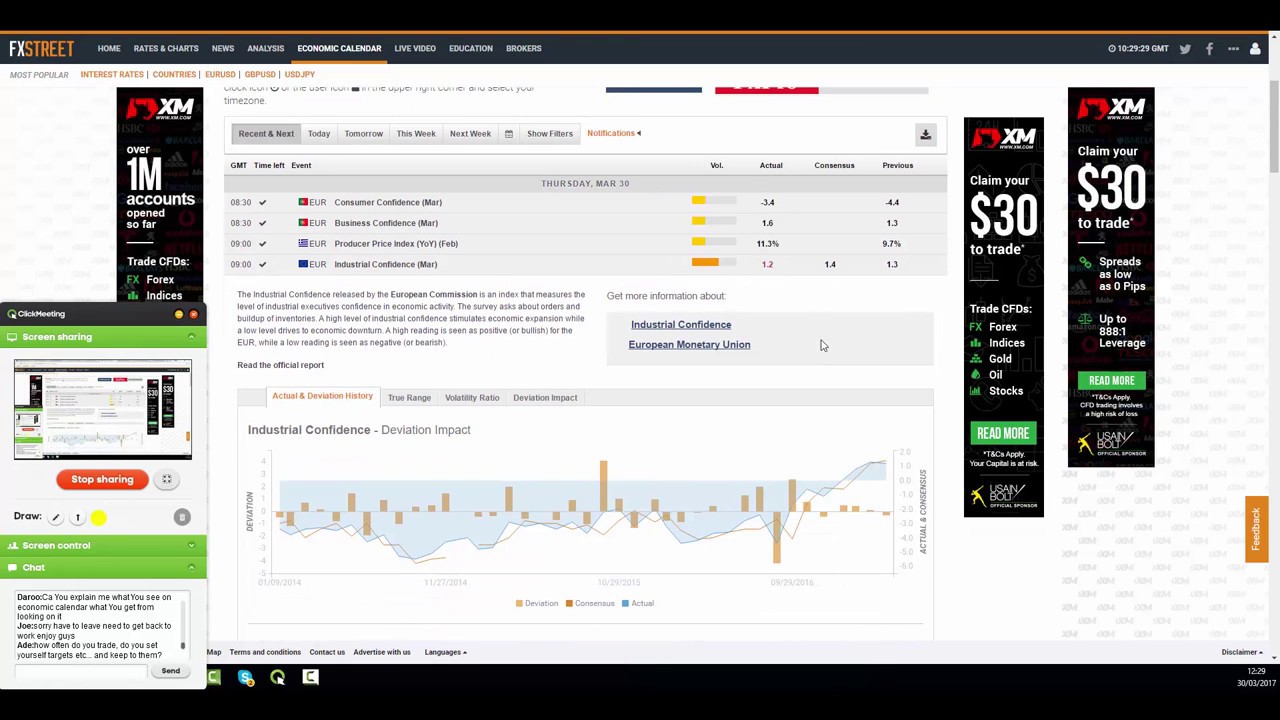Show This Week events
Viewport: 1280px width, 720px height.
point(416,133)
